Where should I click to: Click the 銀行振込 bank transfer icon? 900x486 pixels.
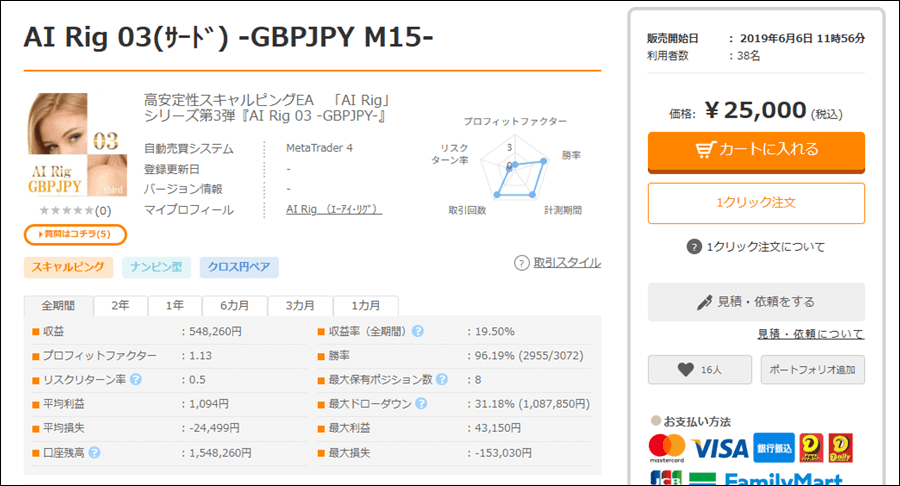click(x=774, y=448)
